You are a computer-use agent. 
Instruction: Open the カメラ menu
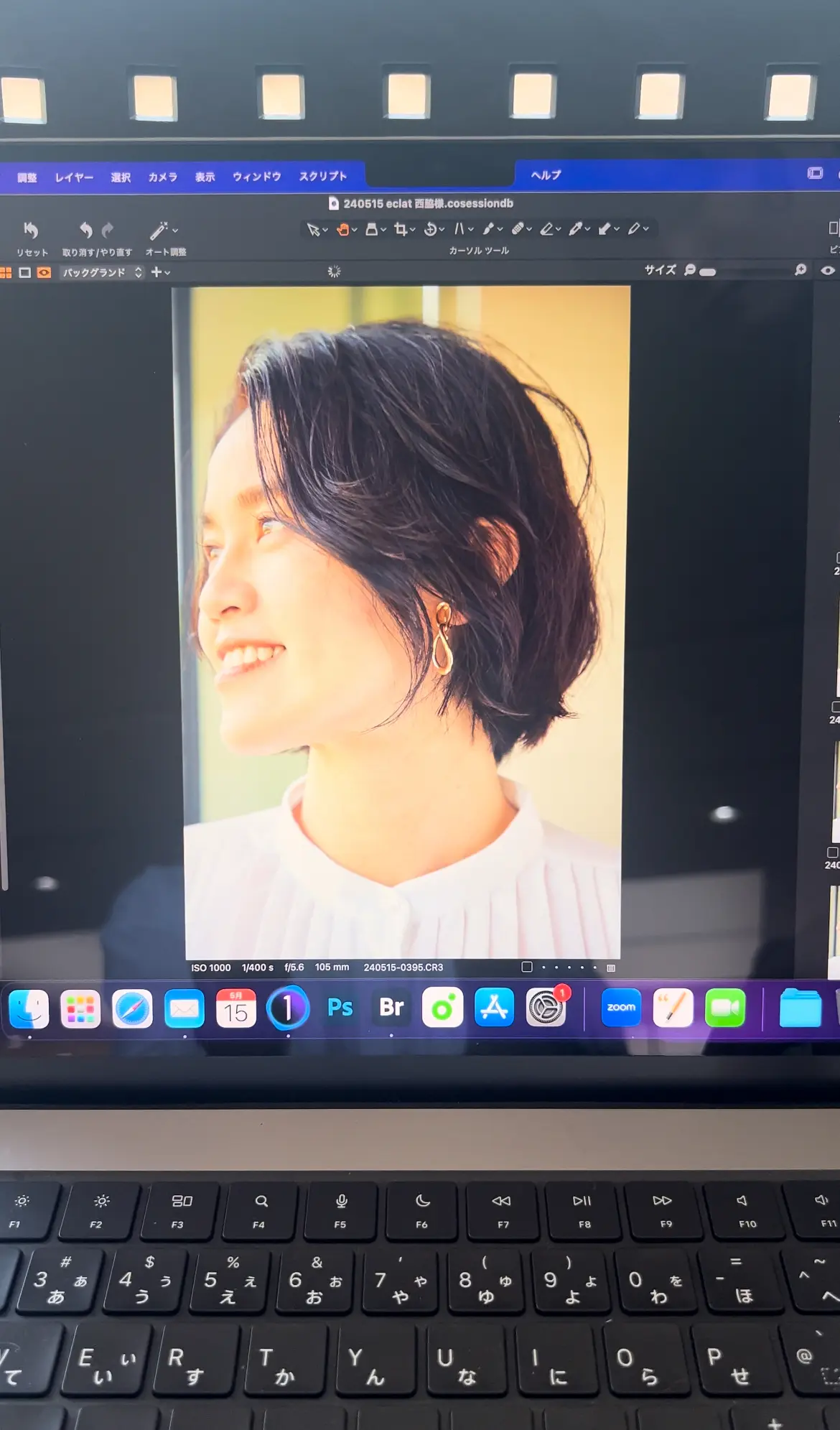pos(163,177)
